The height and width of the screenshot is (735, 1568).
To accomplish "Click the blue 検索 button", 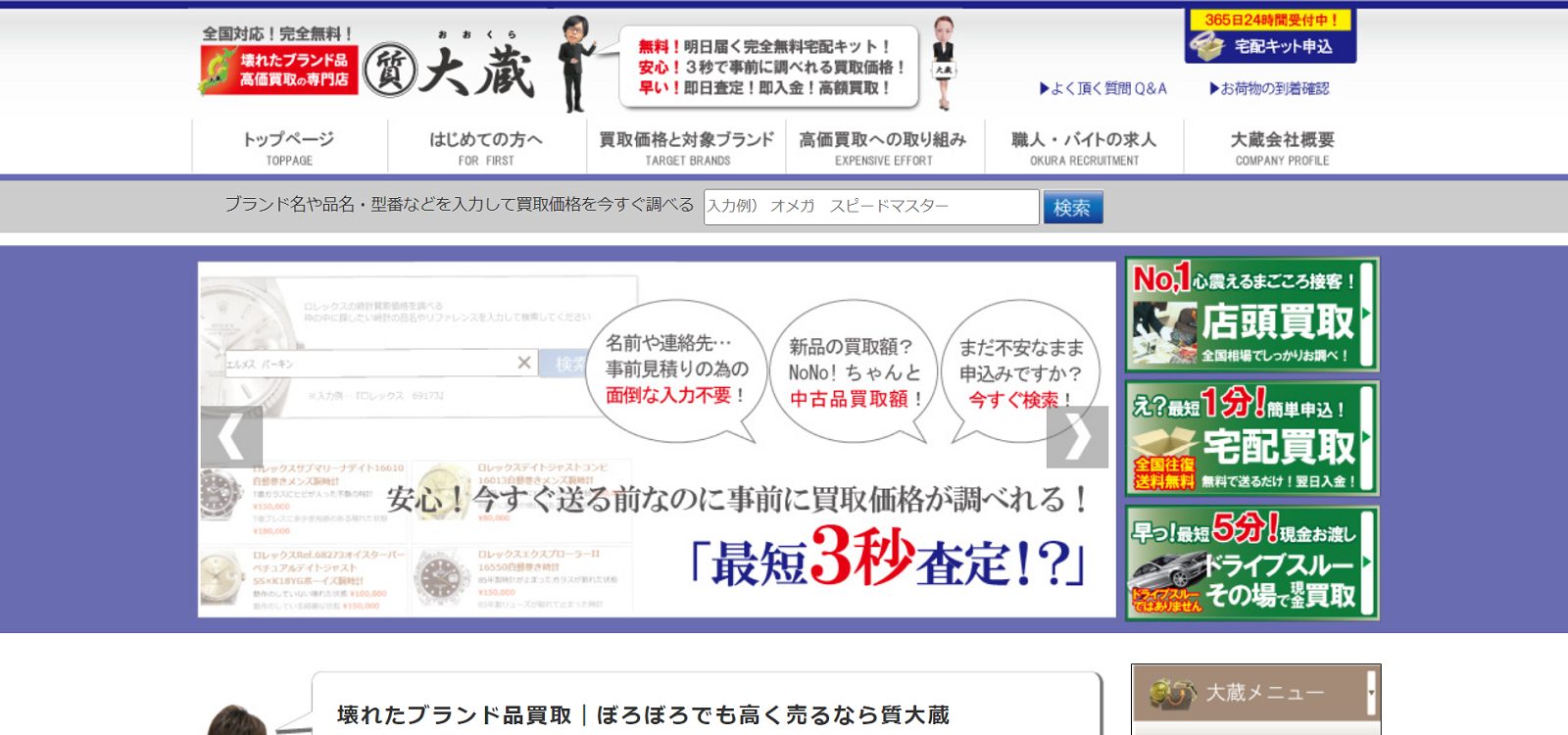I will [1073, 208].
